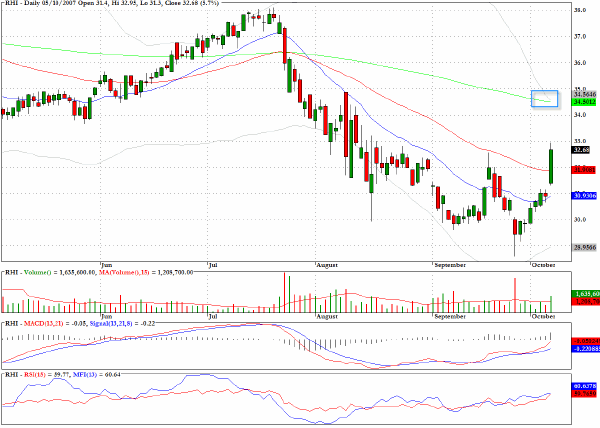Click the Jul label under the price chart

[213, 265]
